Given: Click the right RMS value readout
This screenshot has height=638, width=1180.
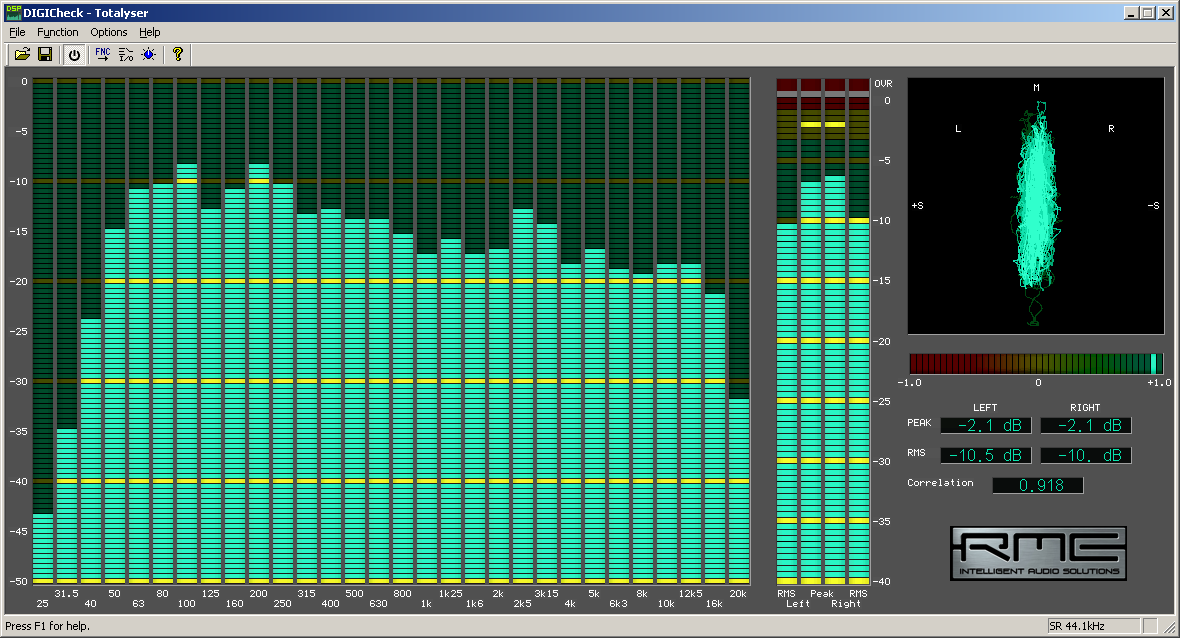Looking at the screenshot, I should (1086, 455).
